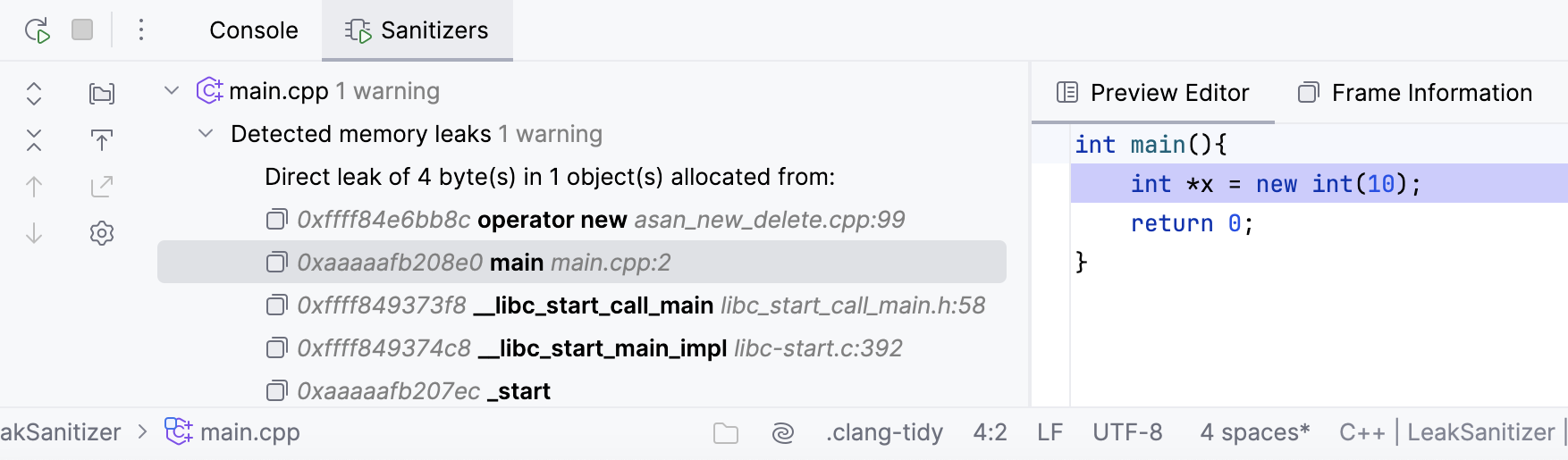Switch to the Console tab
Screen dimensions: 1568x460
point(253,30)
